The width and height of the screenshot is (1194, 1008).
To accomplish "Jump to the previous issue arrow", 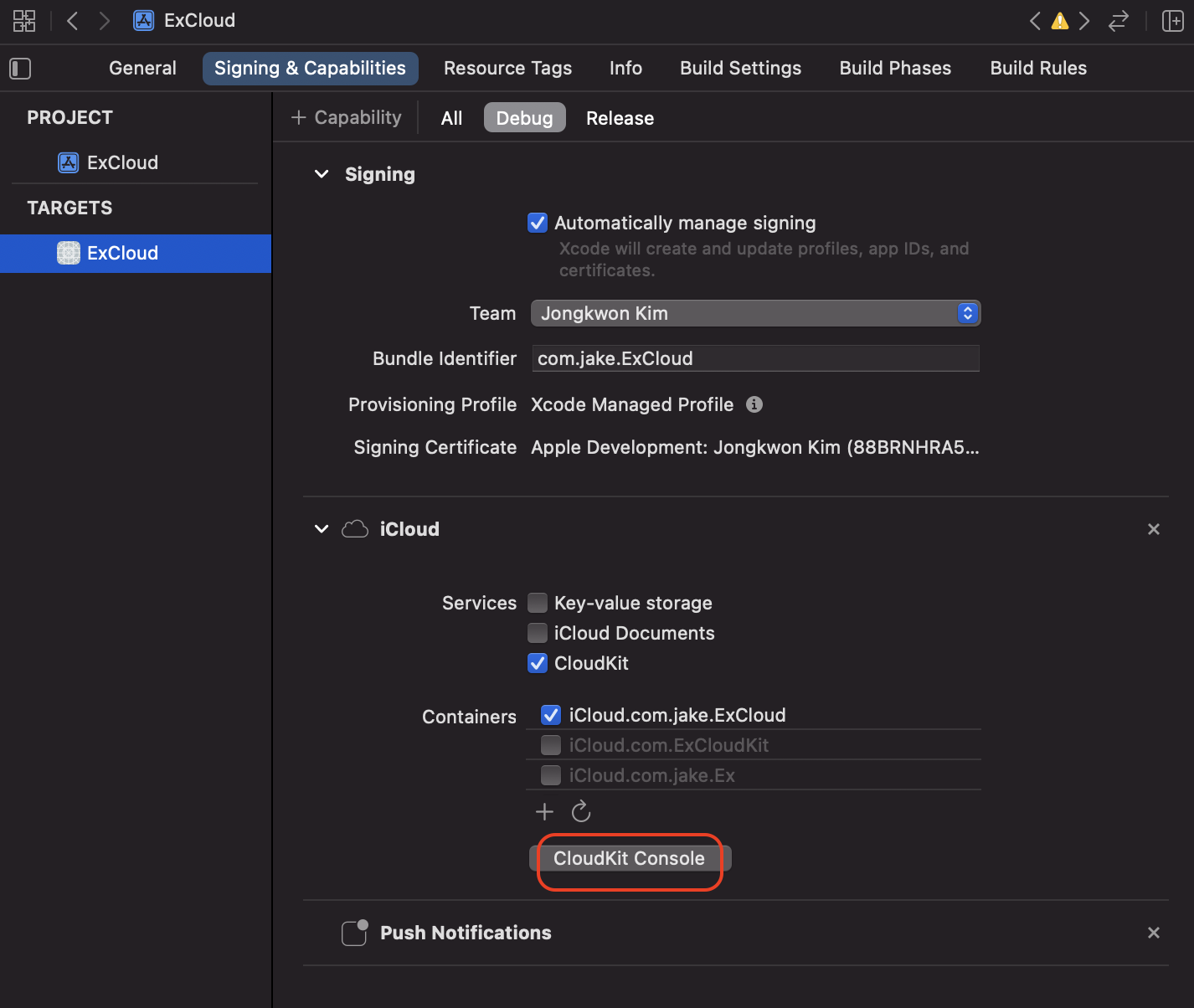I will click(x=1036, y=21).
